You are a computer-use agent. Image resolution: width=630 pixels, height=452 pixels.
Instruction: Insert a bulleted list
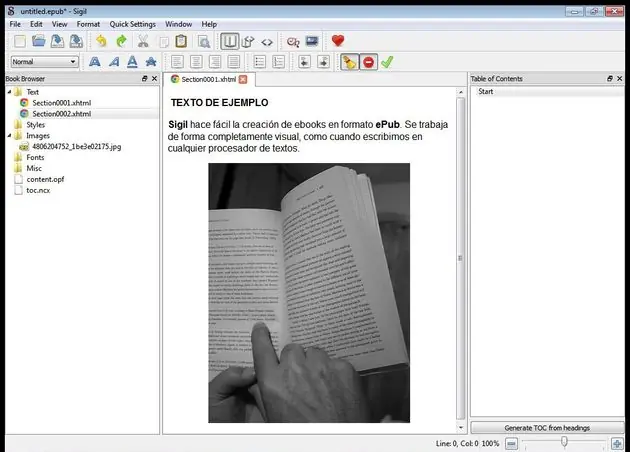point(260,62)
